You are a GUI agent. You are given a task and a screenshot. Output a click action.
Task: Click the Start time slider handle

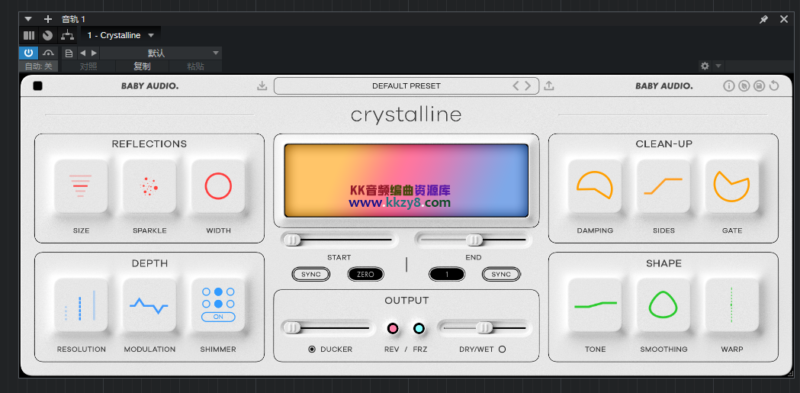pyautogui.click(x=292, y=240)
